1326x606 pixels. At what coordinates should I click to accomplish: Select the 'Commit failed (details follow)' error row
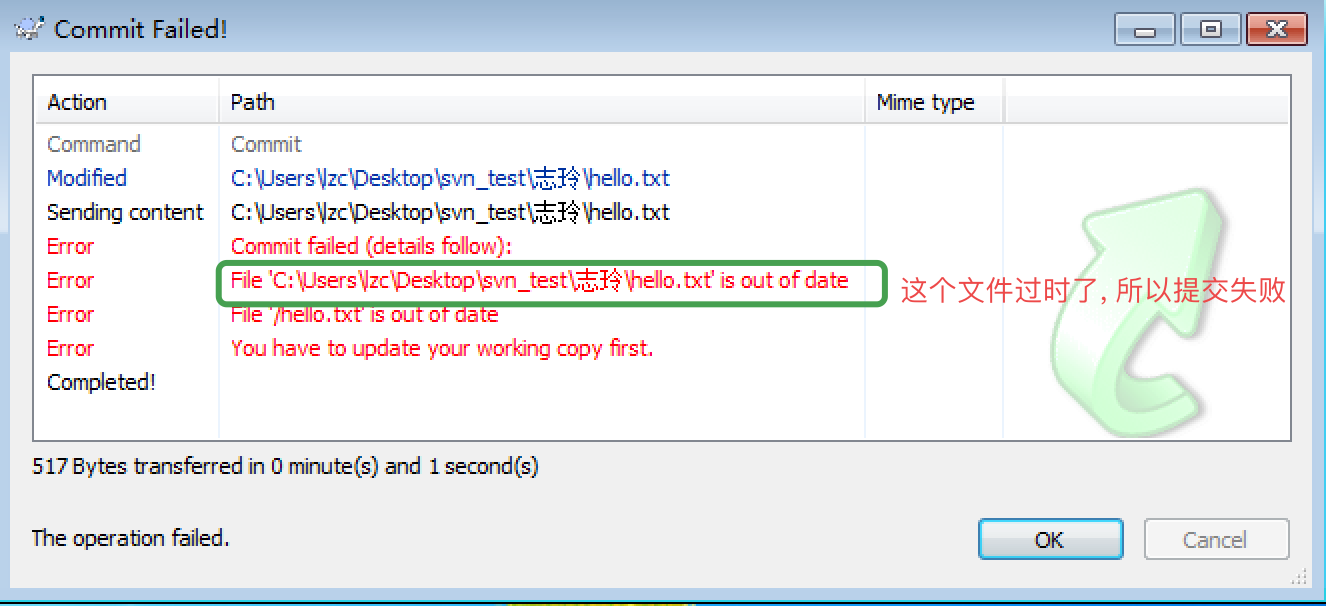(370, 246)
